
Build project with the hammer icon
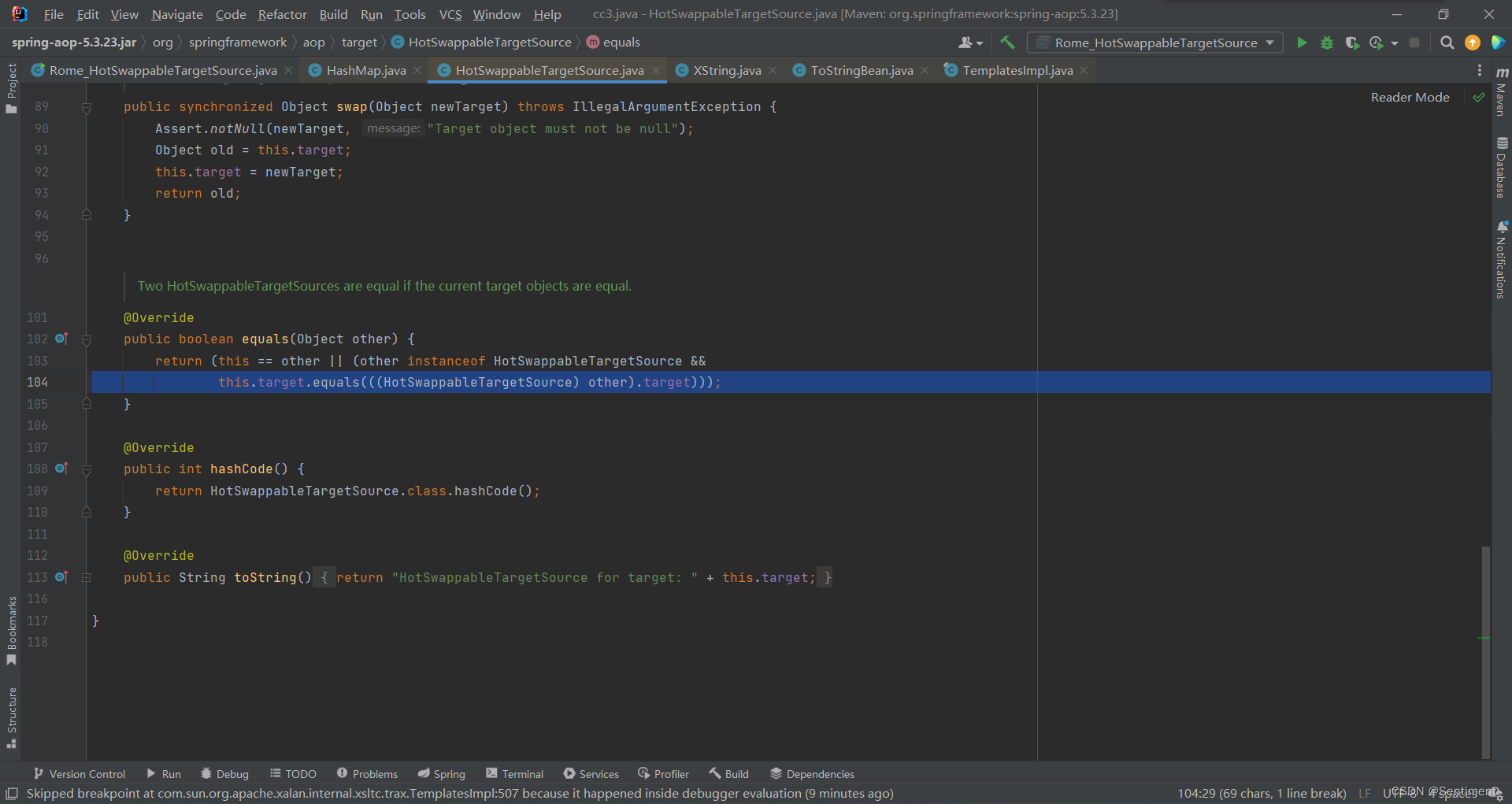1007,43
